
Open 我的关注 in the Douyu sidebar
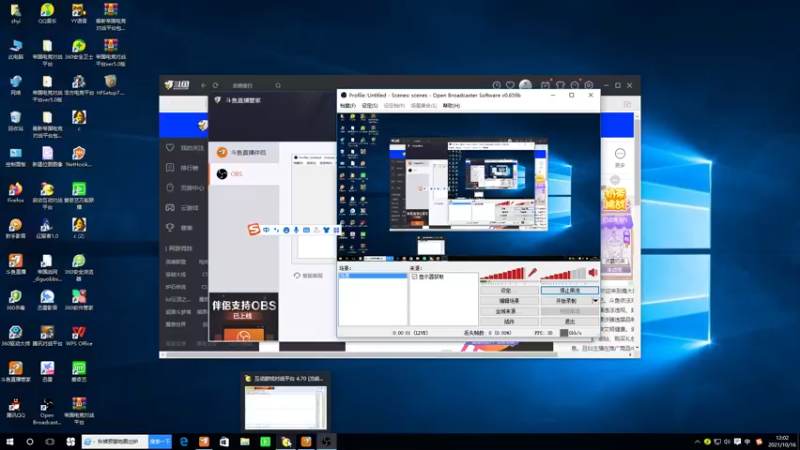pyautogui.click(x=185, y=148)
